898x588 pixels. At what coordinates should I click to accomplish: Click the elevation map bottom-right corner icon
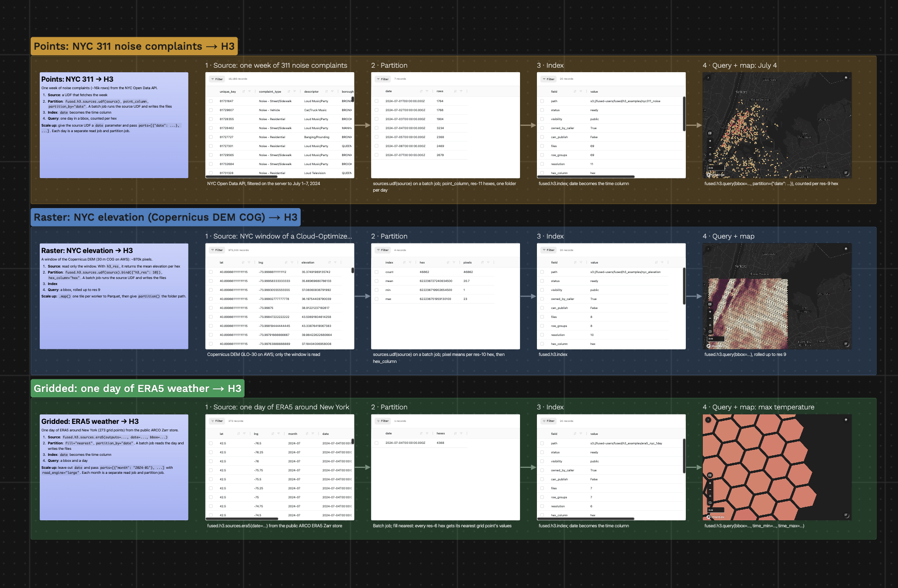[846, 344]
